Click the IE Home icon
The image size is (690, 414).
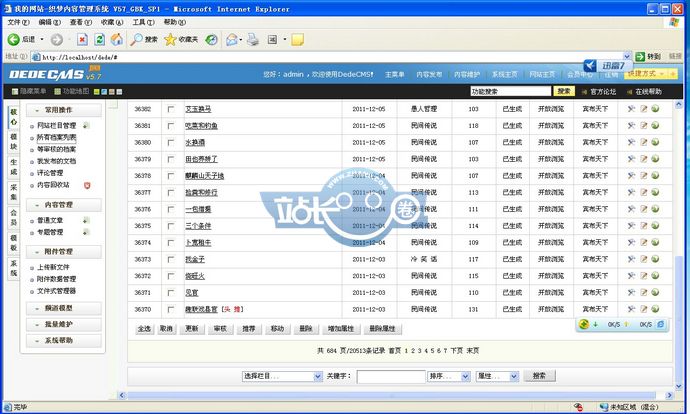117,40
